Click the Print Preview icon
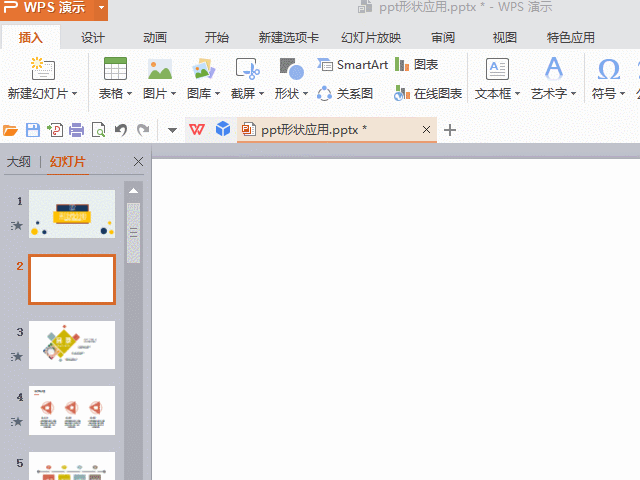 tap(98, 130)
